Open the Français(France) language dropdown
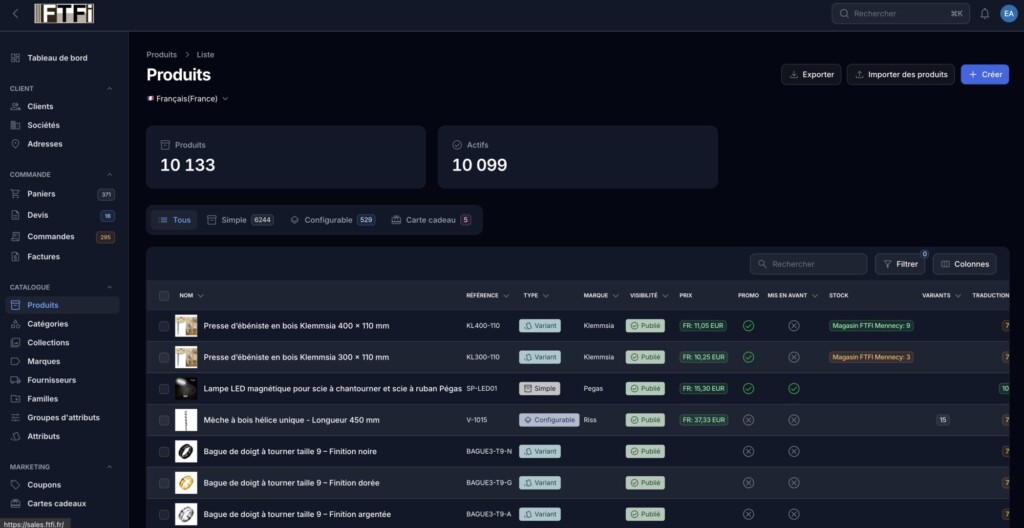 [x=187, y=99]
